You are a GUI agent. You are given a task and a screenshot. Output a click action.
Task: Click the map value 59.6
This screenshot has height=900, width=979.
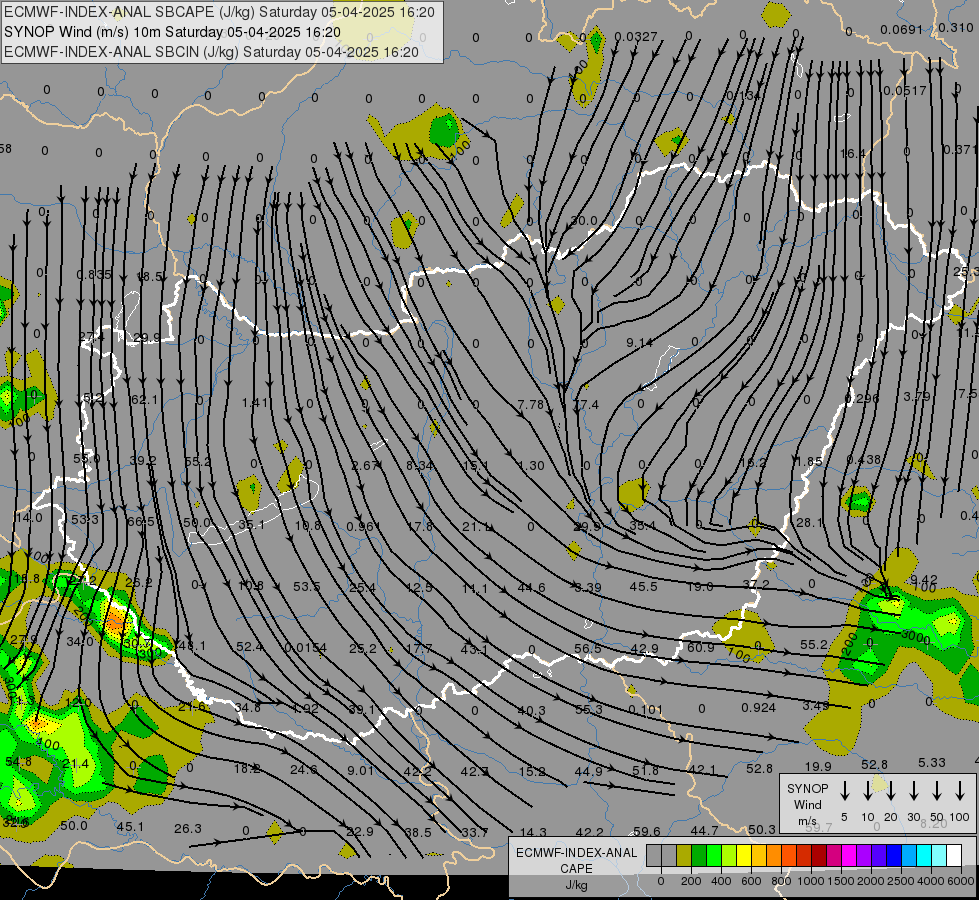[647, 831]
